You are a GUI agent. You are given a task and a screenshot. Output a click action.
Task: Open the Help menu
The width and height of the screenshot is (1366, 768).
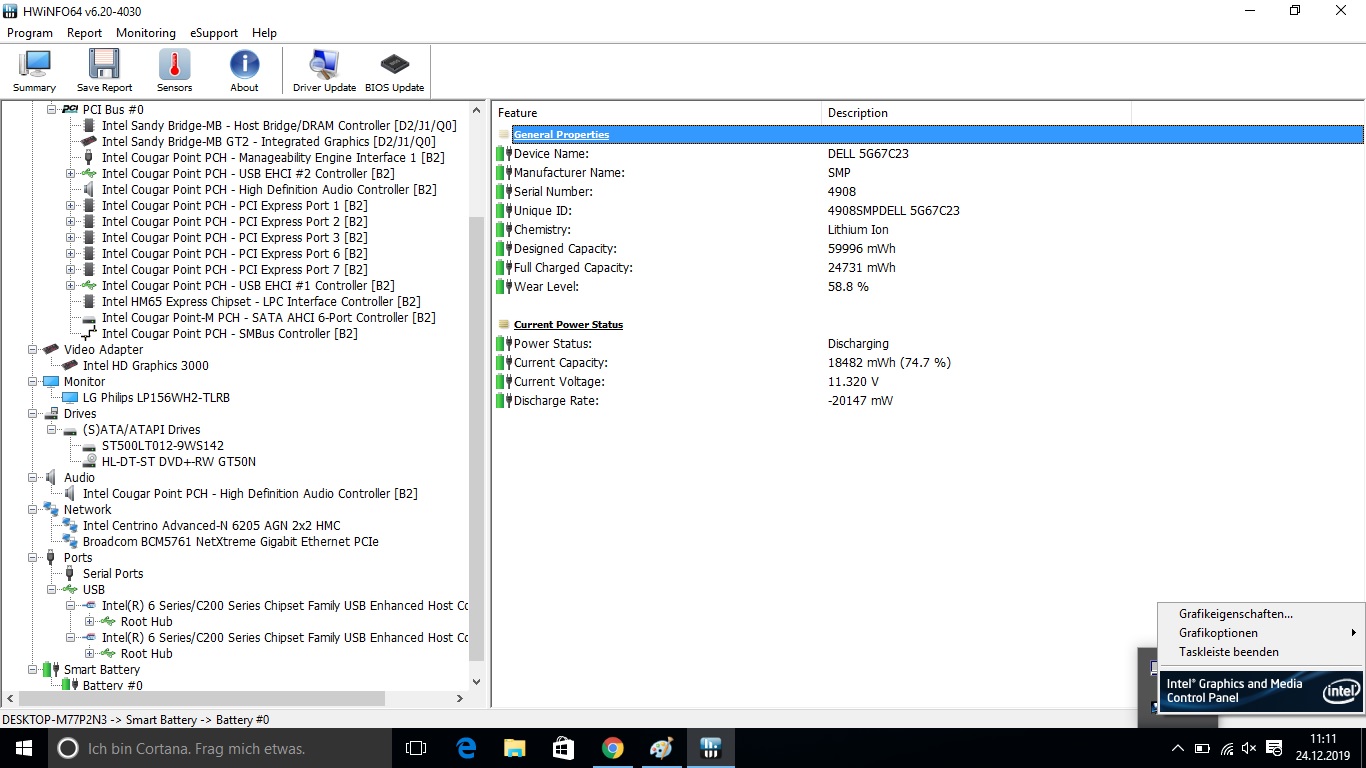click(264, 33)
